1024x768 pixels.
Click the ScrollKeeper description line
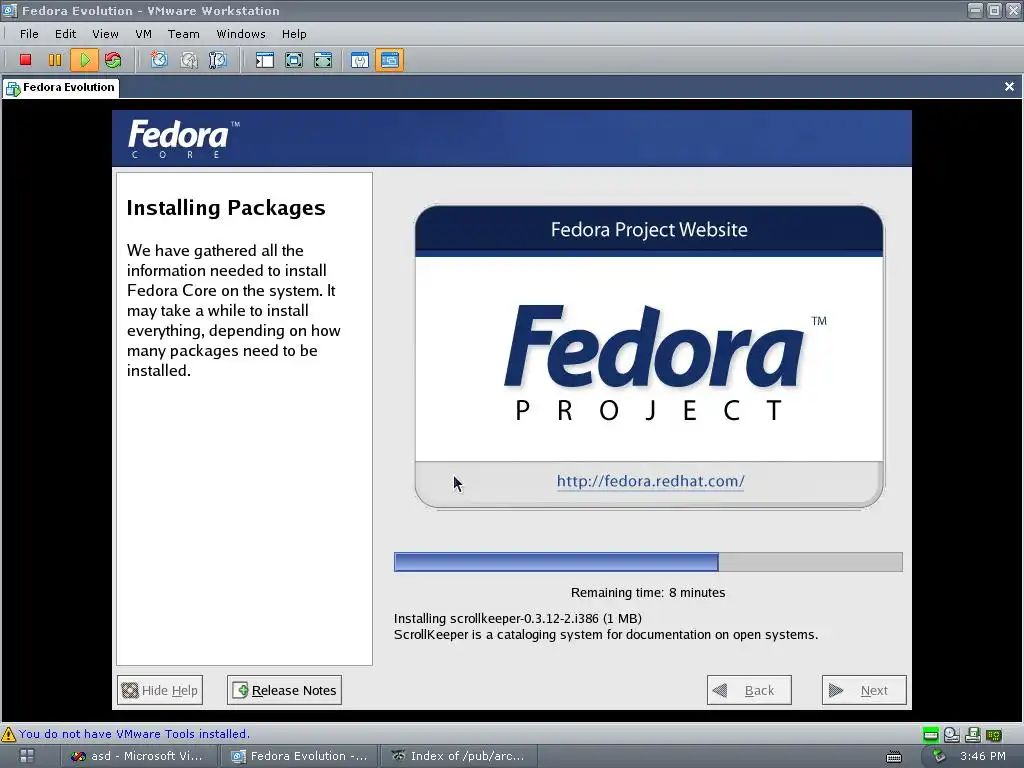[606, 635]
